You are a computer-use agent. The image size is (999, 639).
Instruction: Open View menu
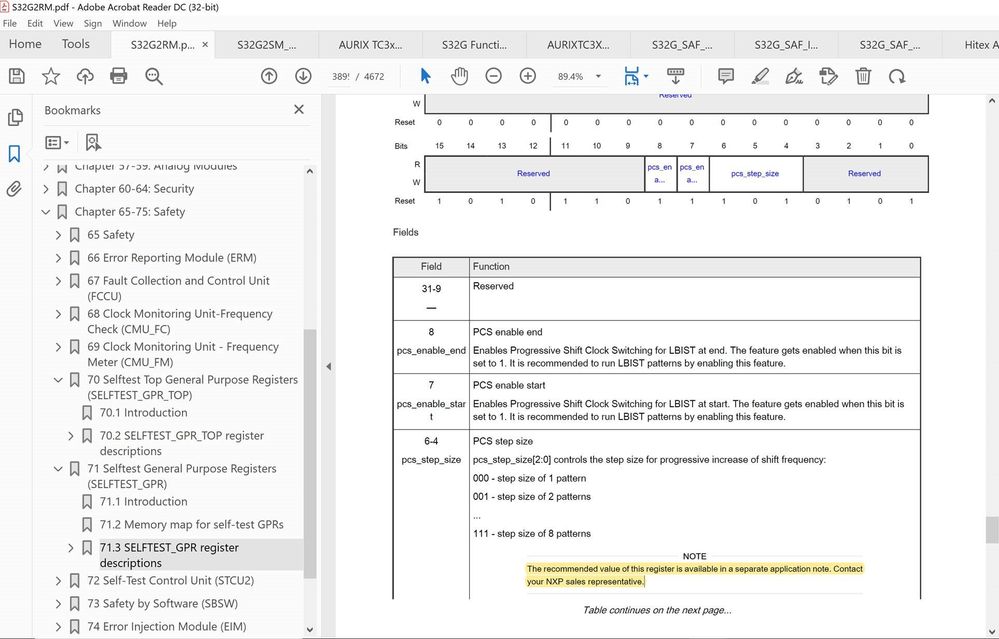click(63, 23)
